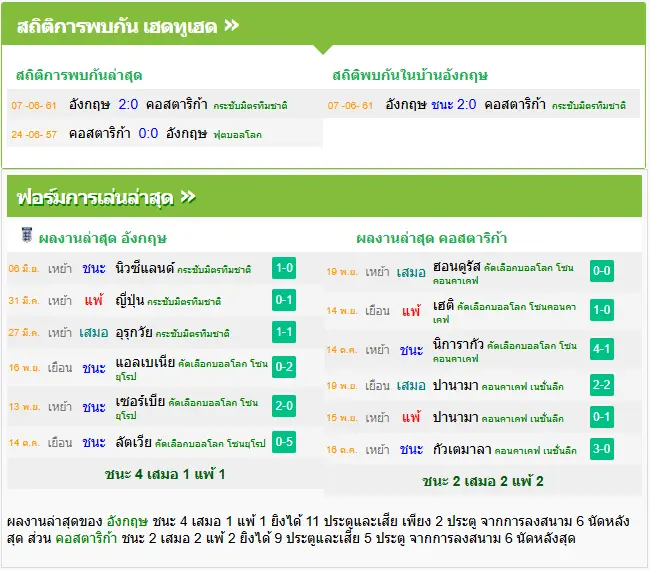
Task: Click the 0-5 score badge for ลัตเวีย
Action: [284, 442]
